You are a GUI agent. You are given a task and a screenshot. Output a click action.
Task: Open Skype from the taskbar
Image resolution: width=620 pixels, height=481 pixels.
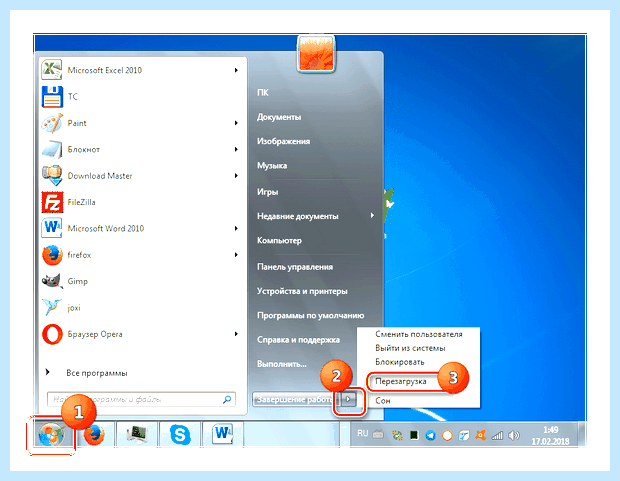pyautogui.click(x=180, y=435)
